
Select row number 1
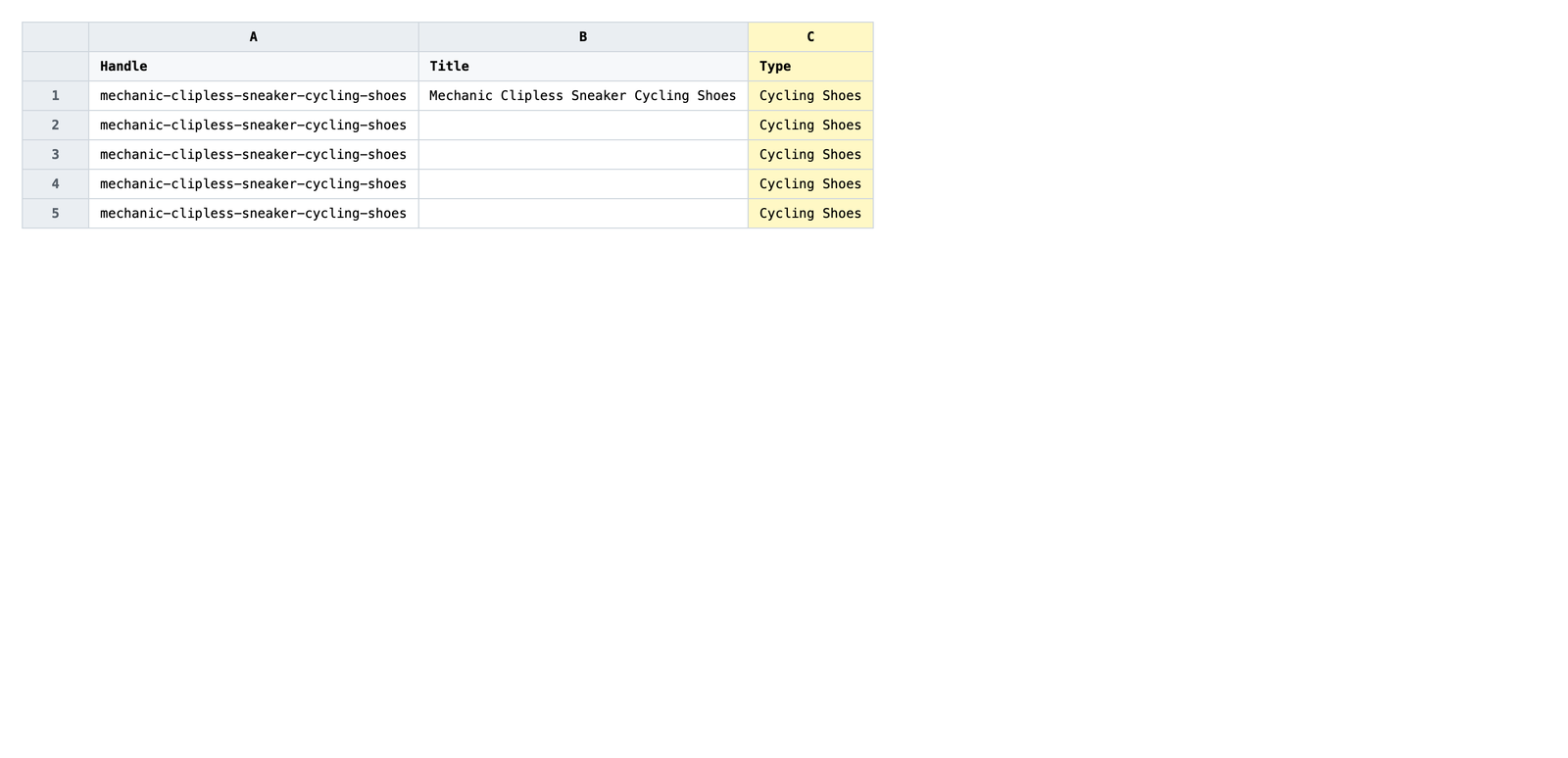point(56,96)
